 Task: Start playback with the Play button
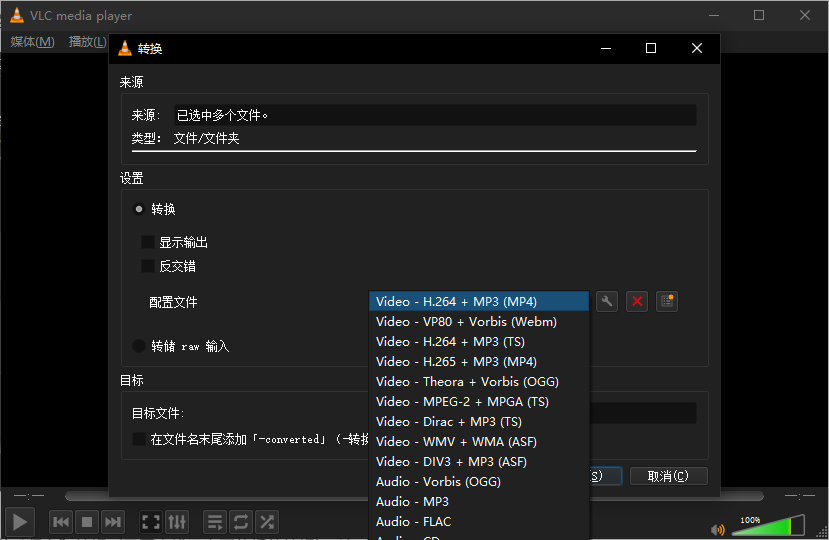tap(20, 522)
